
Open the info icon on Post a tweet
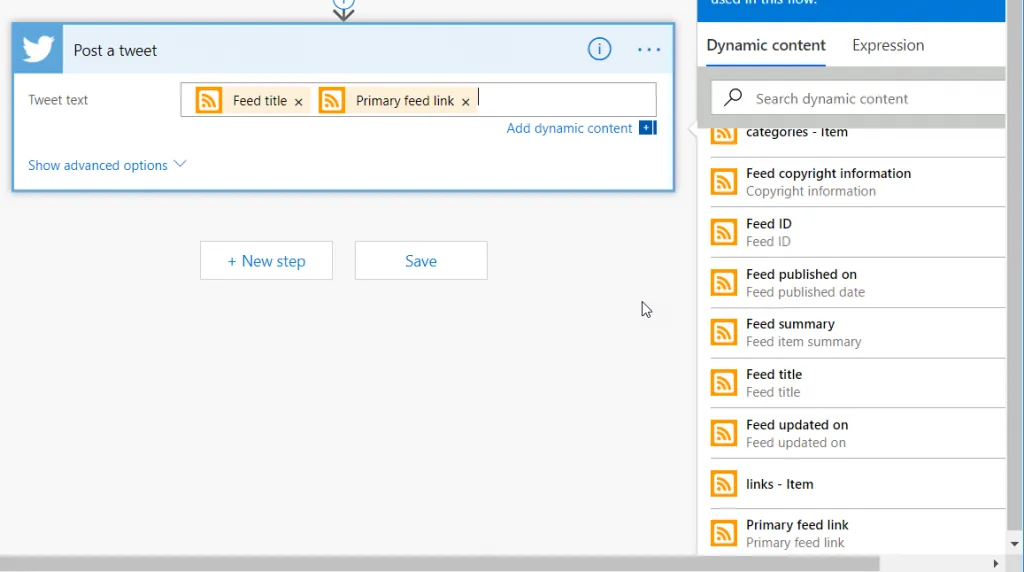599,49
